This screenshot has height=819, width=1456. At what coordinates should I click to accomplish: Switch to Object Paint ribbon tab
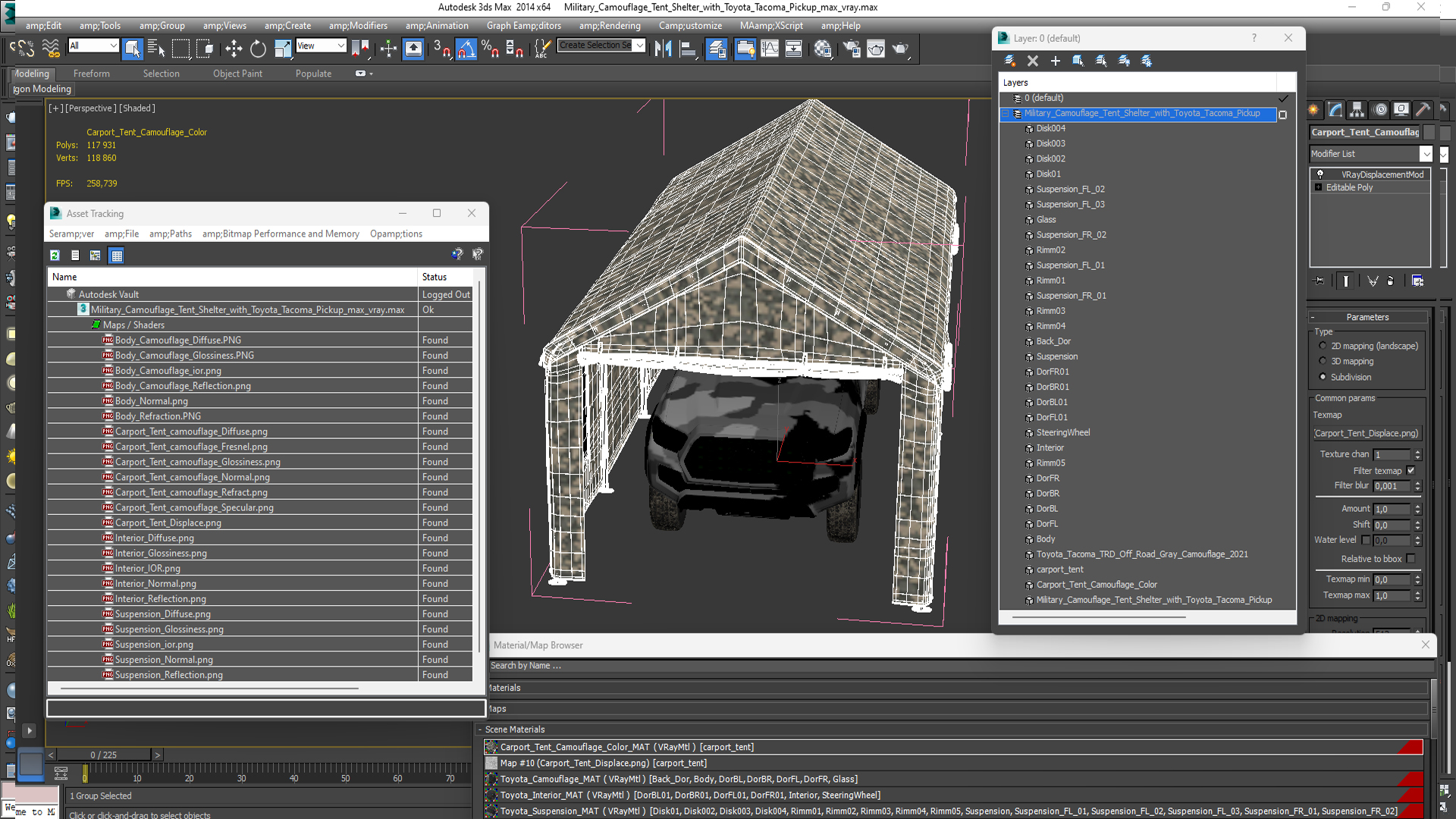(x=237, y=74)
